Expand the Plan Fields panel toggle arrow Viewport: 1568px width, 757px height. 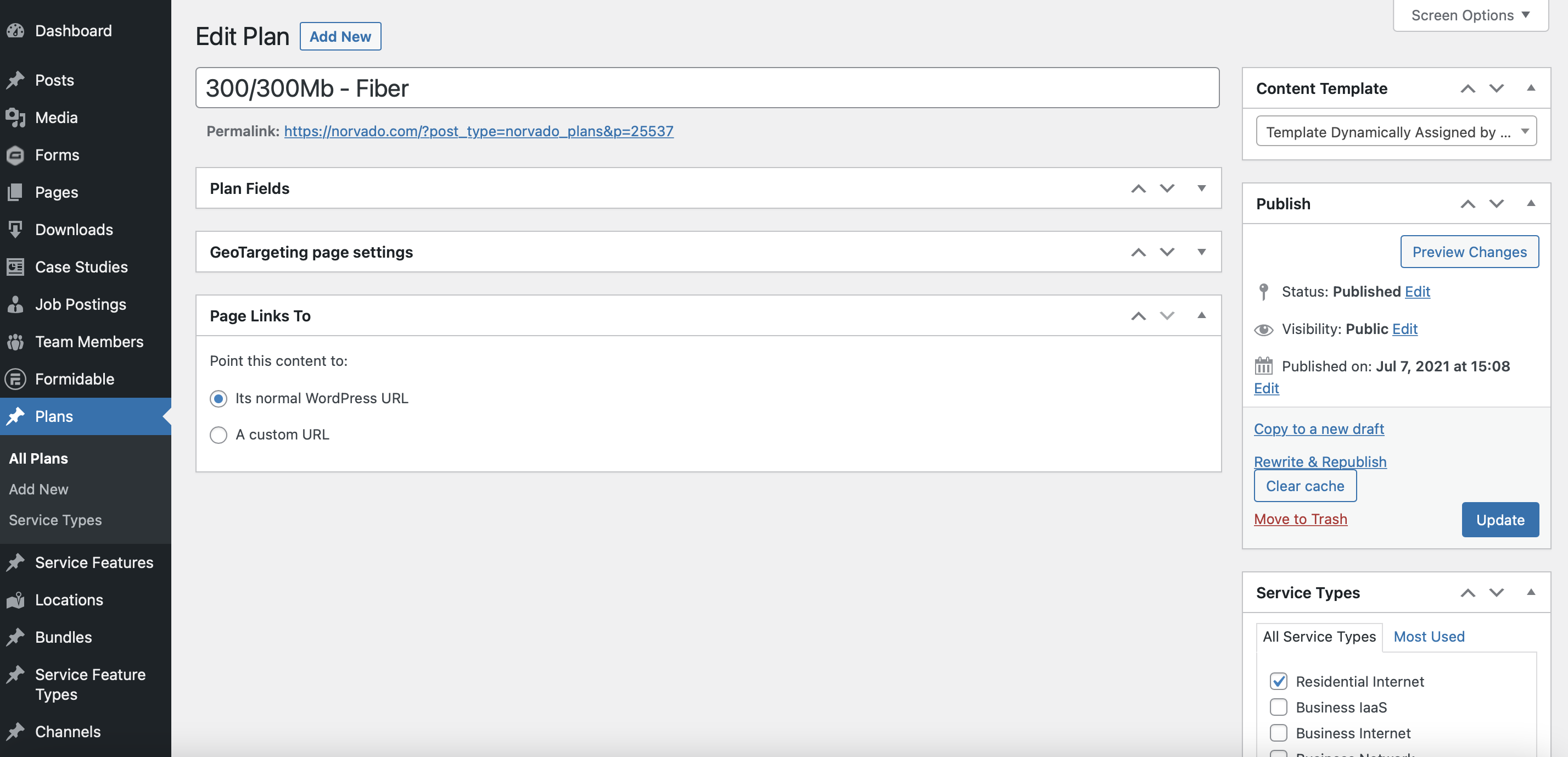coord(1201,188)
